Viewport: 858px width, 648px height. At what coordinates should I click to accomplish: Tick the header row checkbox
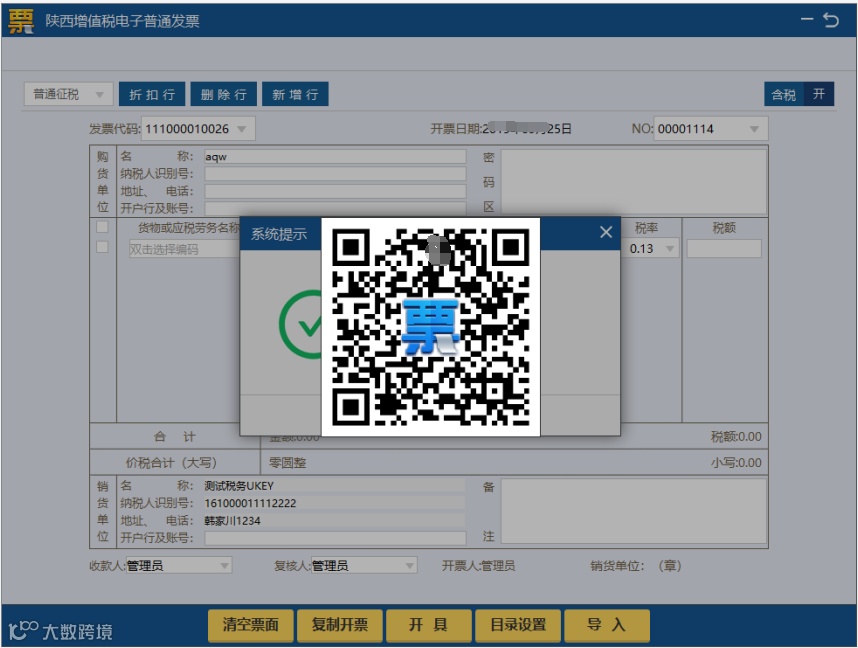[x=102, y=227]
